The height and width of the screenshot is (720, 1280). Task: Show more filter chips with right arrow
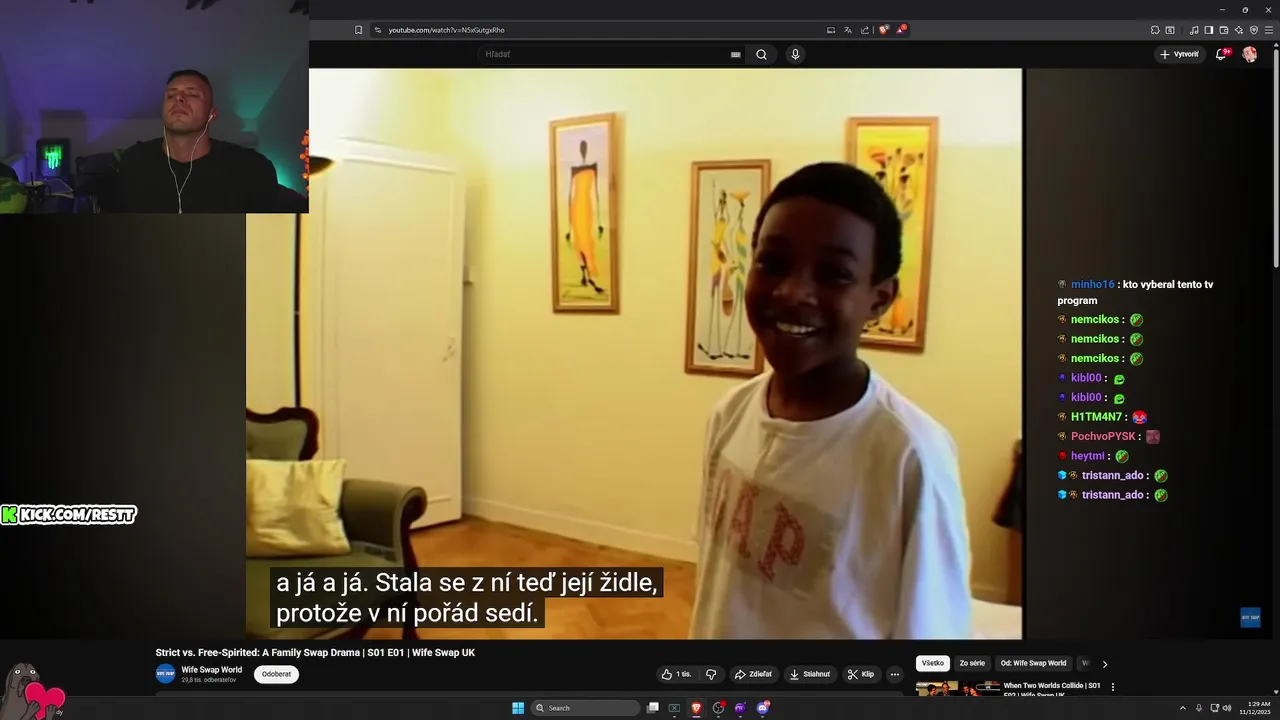coord(1105,664)
